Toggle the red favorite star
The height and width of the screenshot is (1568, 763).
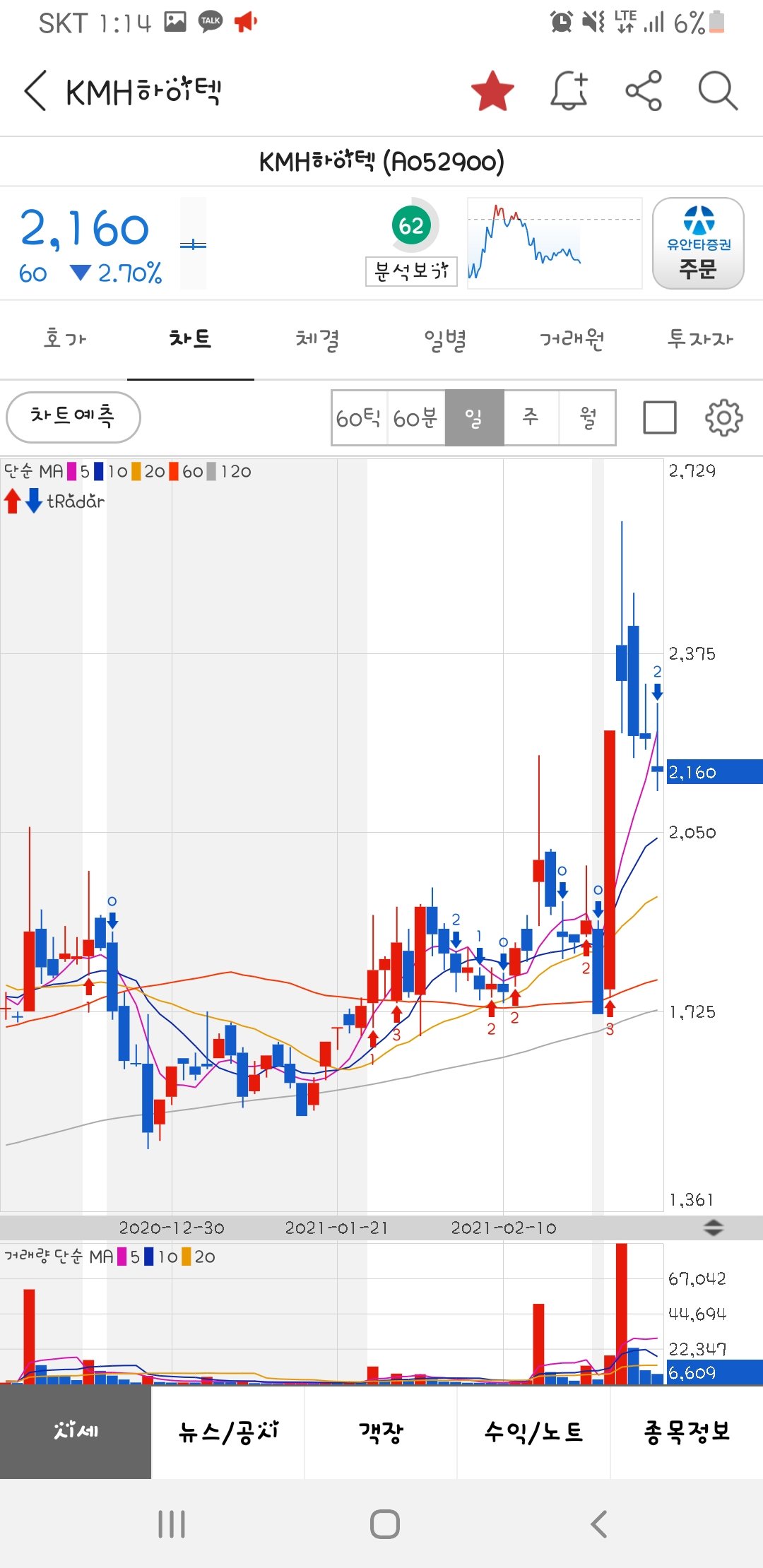pos(492,91)
